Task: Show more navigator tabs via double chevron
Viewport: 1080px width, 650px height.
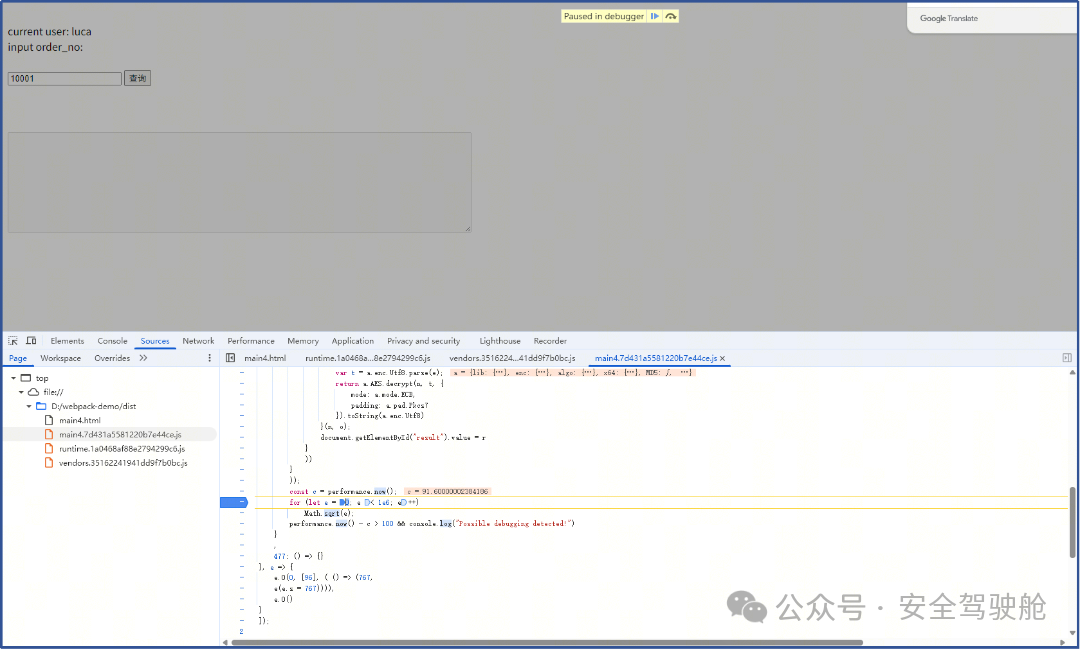Action: [143, 358]
